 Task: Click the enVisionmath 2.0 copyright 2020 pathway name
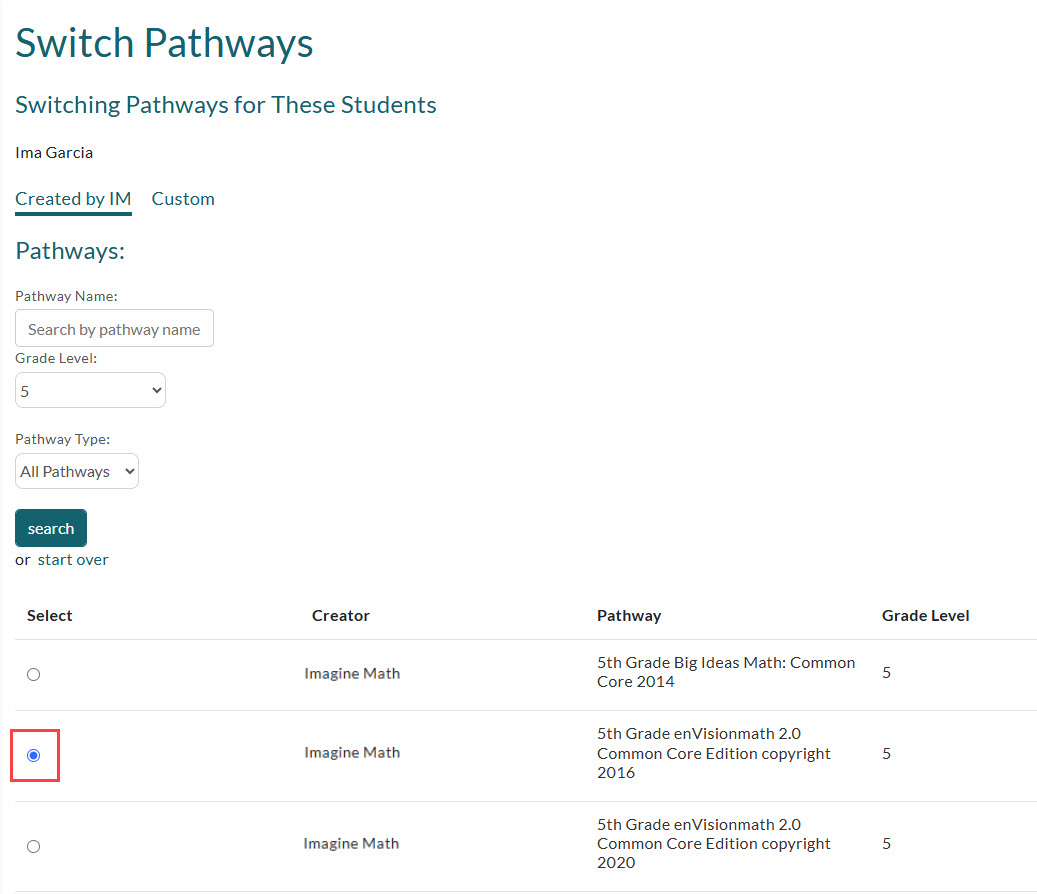[x=712, y=843]
